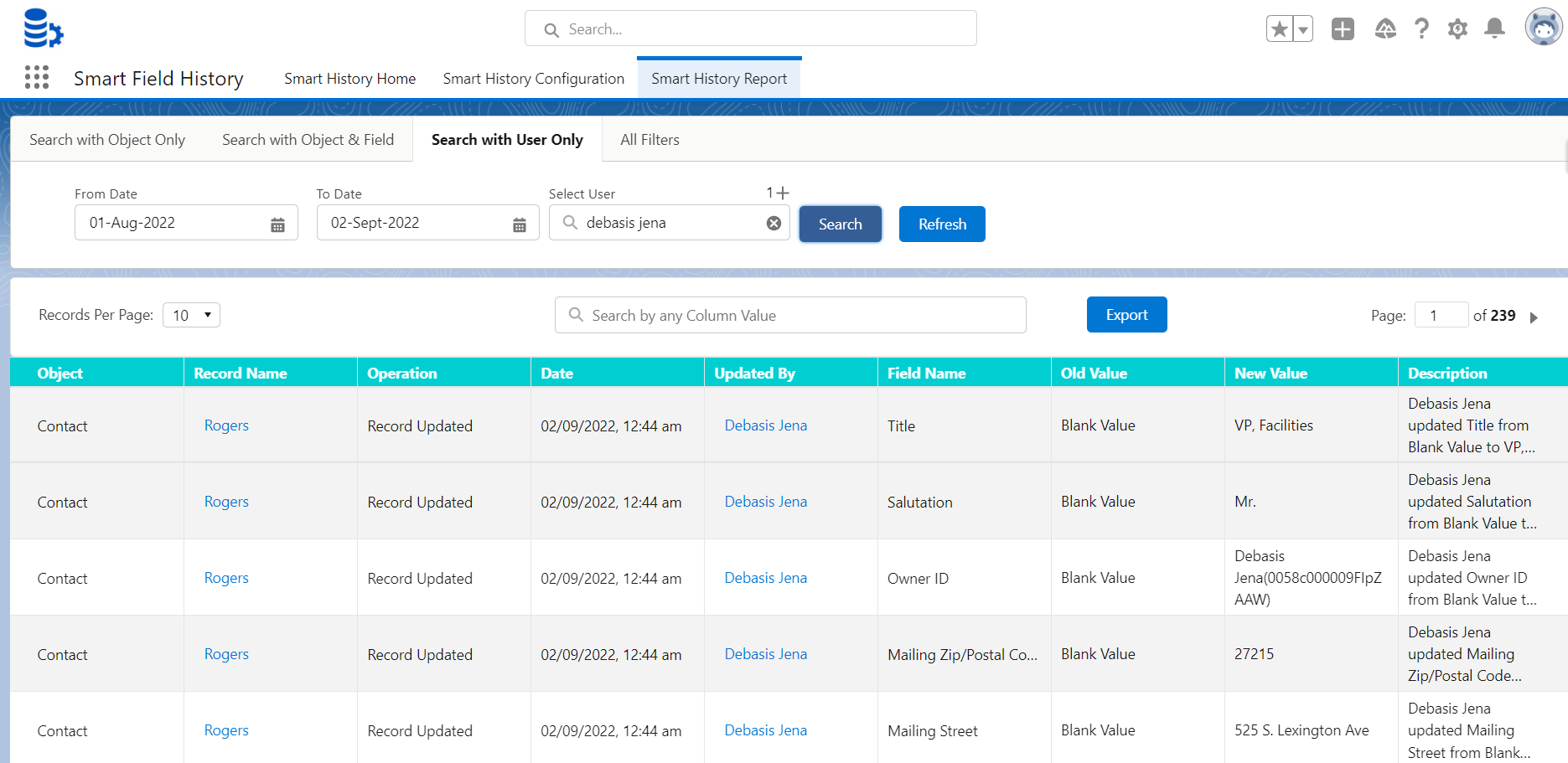Open the Smart History Configuration tab
The width and height of the screenshot is (1568, 763).
pos(533,79)
